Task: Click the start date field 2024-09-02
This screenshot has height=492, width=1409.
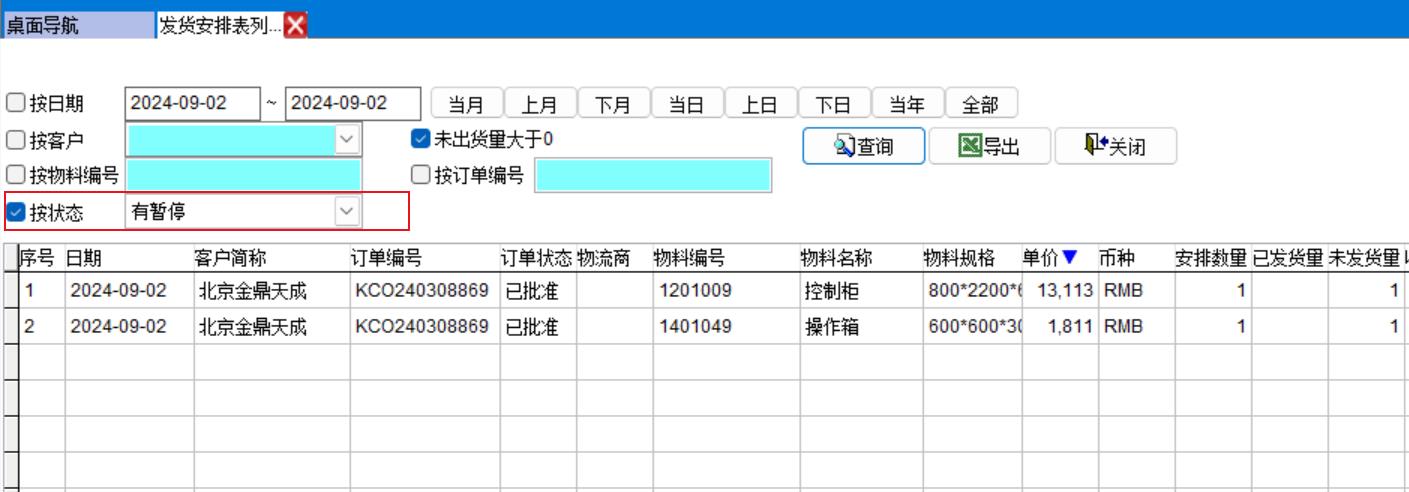Action: pos(191,104)
